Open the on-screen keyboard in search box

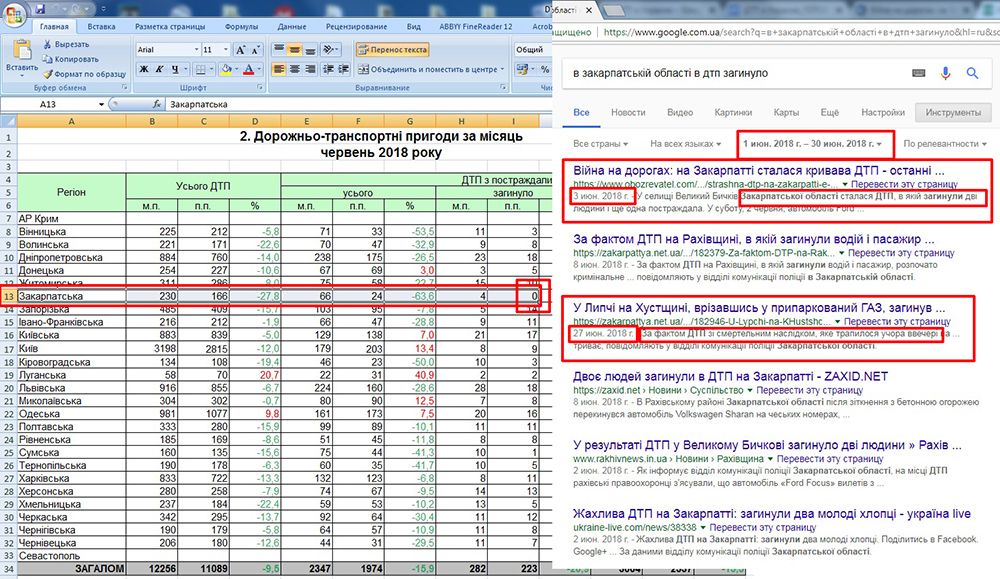919,73
